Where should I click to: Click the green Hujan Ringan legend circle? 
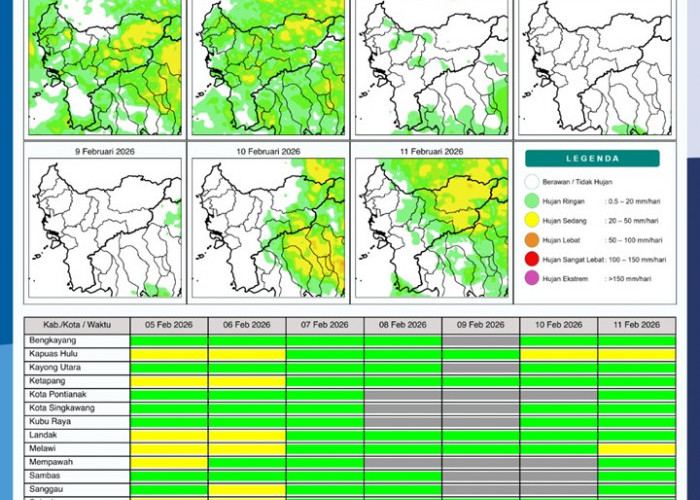point(532,201)
